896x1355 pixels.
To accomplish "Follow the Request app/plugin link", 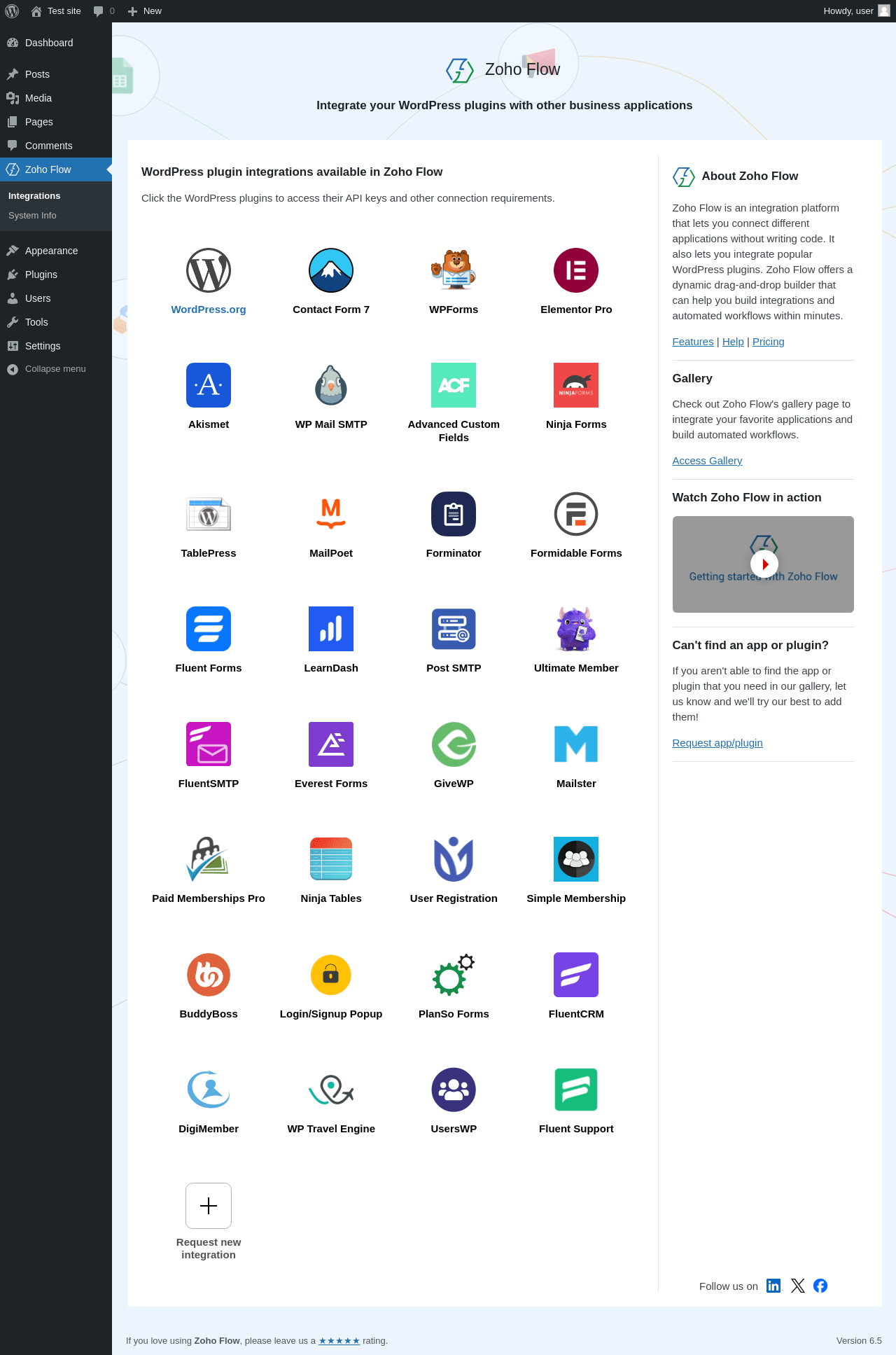I will tap(717, 743).
